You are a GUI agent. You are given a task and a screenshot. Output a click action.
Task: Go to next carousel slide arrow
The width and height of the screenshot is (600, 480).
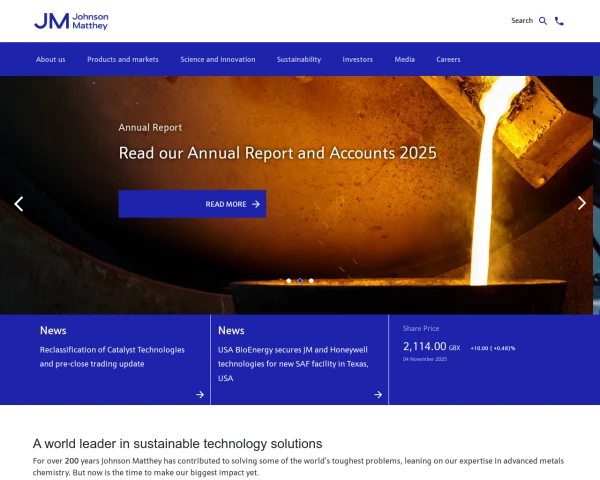point(582,203)
